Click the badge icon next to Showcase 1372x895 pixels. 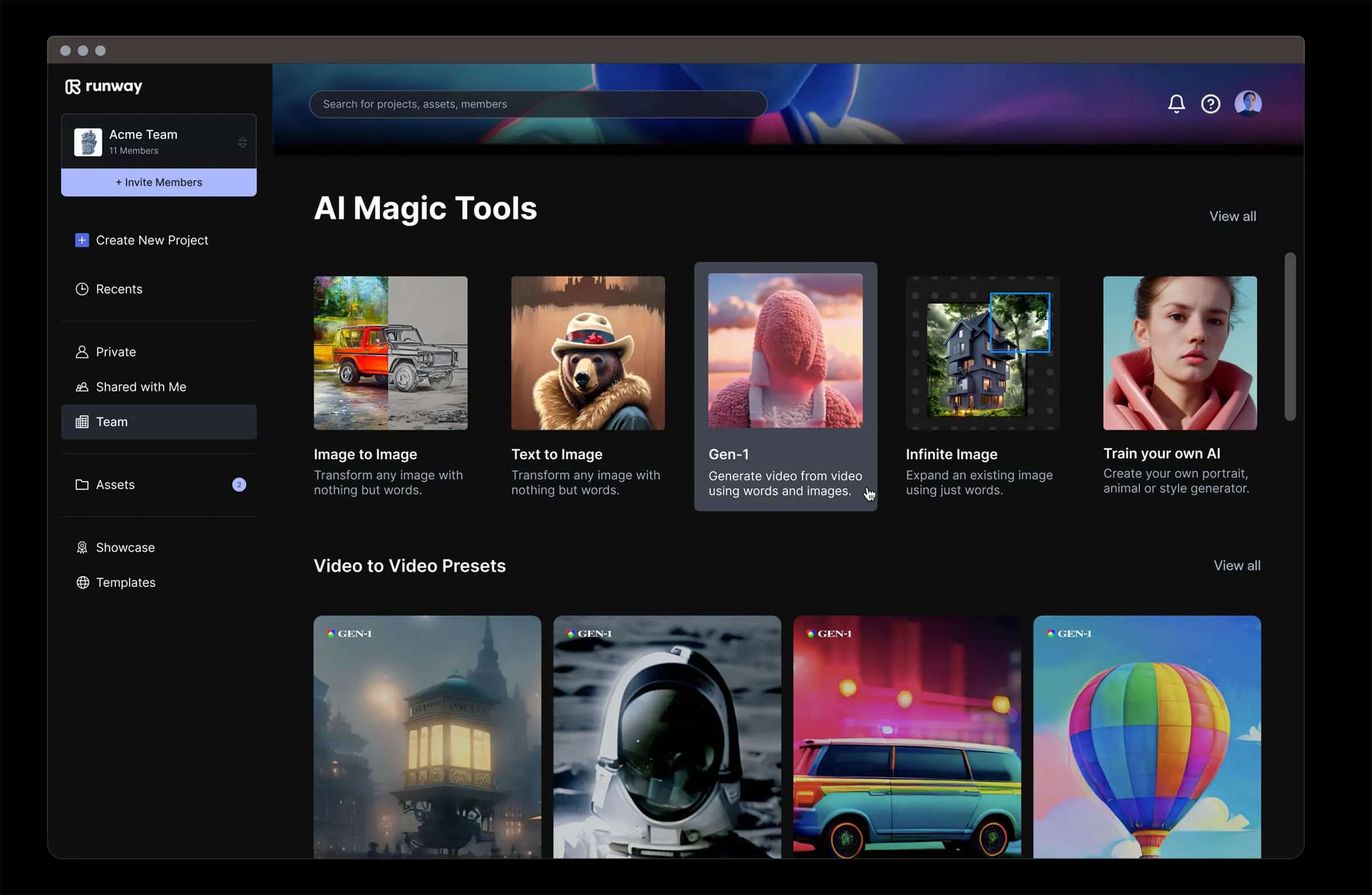click(82, 547)
